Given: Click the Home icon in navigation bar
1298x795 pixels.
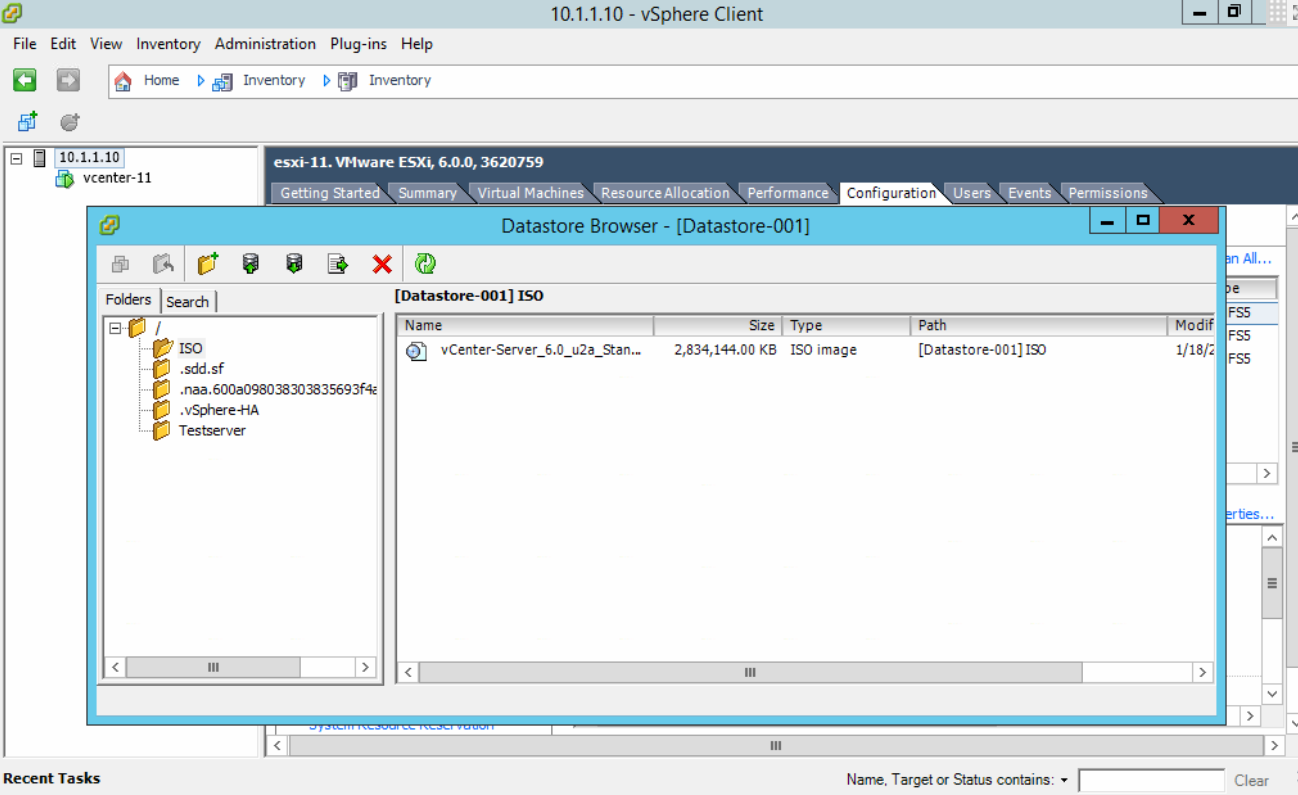Looking at the screenshot, I should [x=123, y=81].
